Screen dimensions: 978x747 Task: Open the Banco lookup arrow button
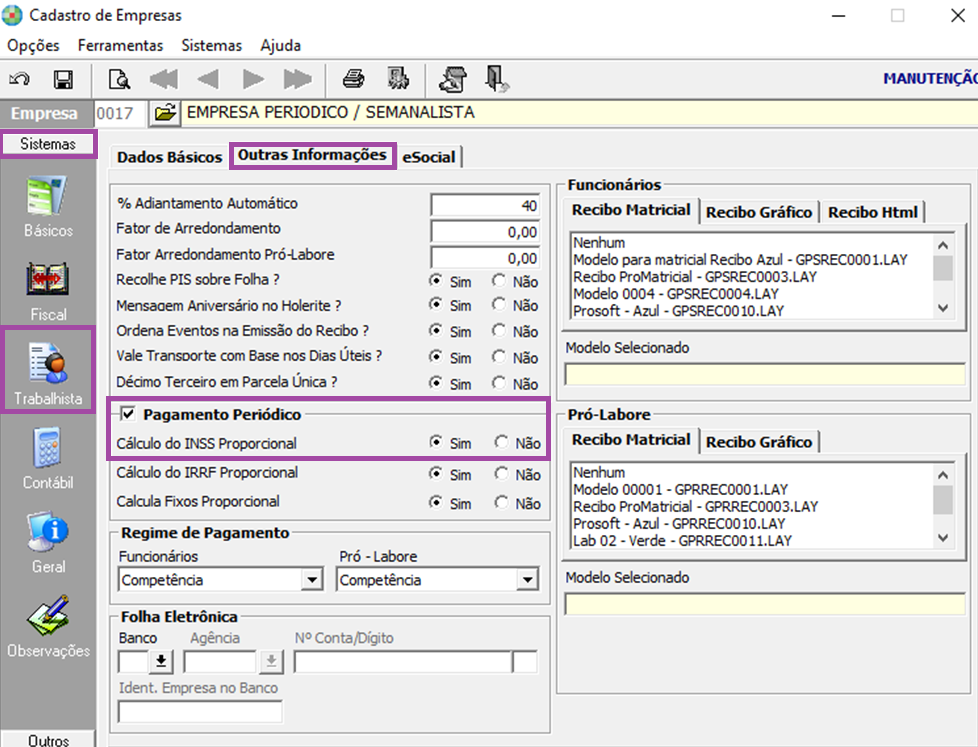[161, 661]
